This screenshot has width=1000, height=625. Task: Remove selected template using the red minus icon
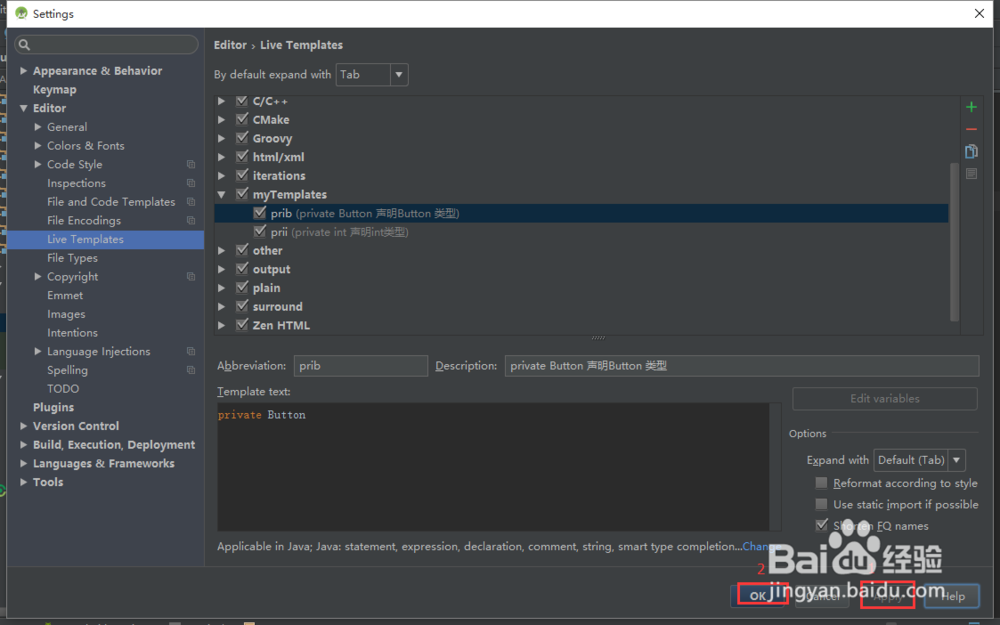(971, 127)
